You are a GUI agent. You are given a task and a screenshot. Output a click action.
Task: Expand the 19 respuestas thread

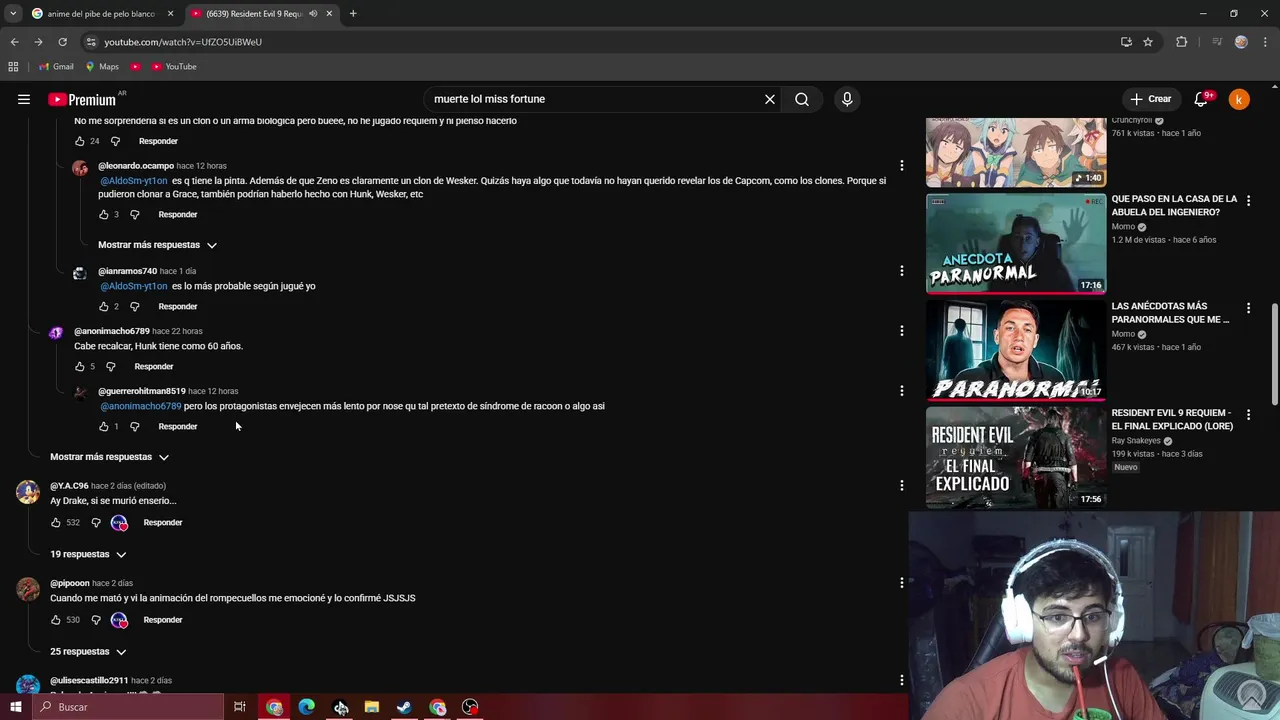(88, 554)
